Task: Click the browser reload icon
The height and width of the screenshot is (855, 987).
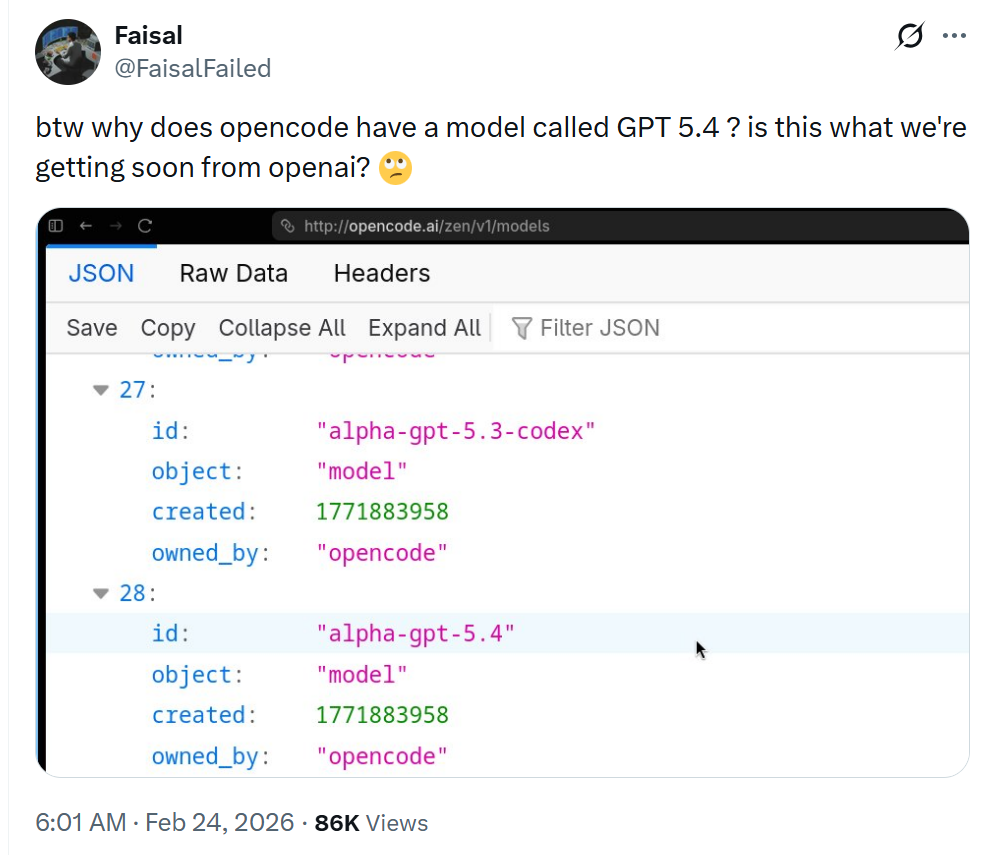Action: click(145, 226)
